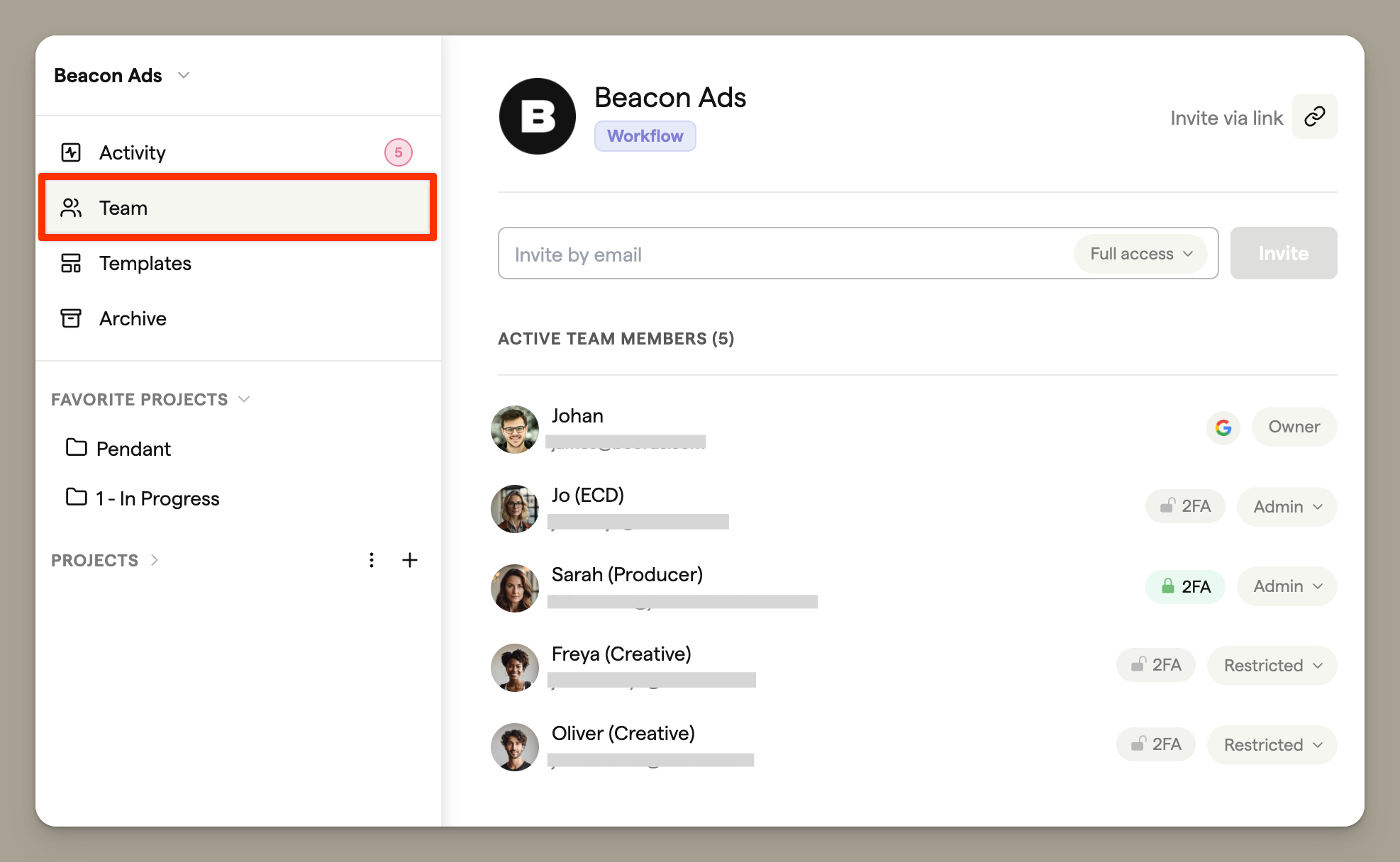Click the Beacon Ads logo avatar

[537, 116]
